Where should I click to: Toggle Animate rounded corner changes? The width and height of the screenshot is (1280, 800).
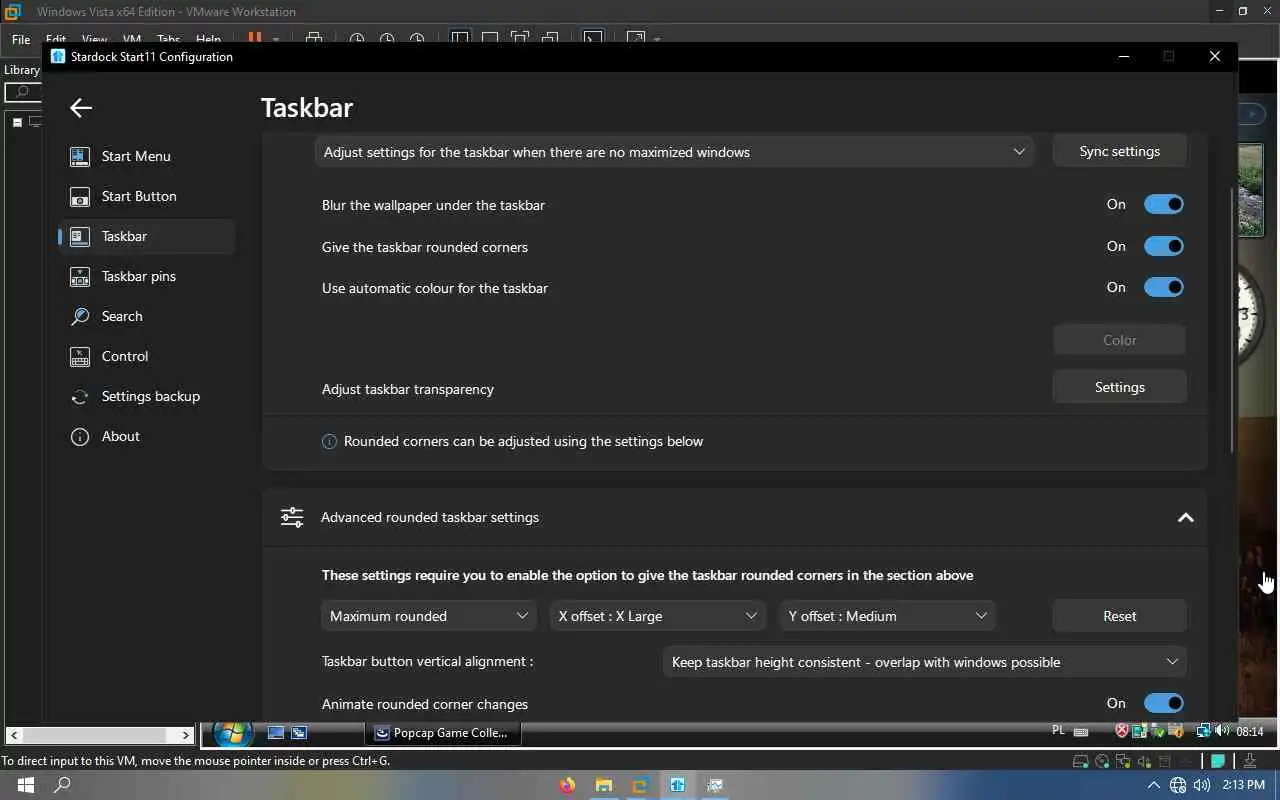[x=1163, y=703]
